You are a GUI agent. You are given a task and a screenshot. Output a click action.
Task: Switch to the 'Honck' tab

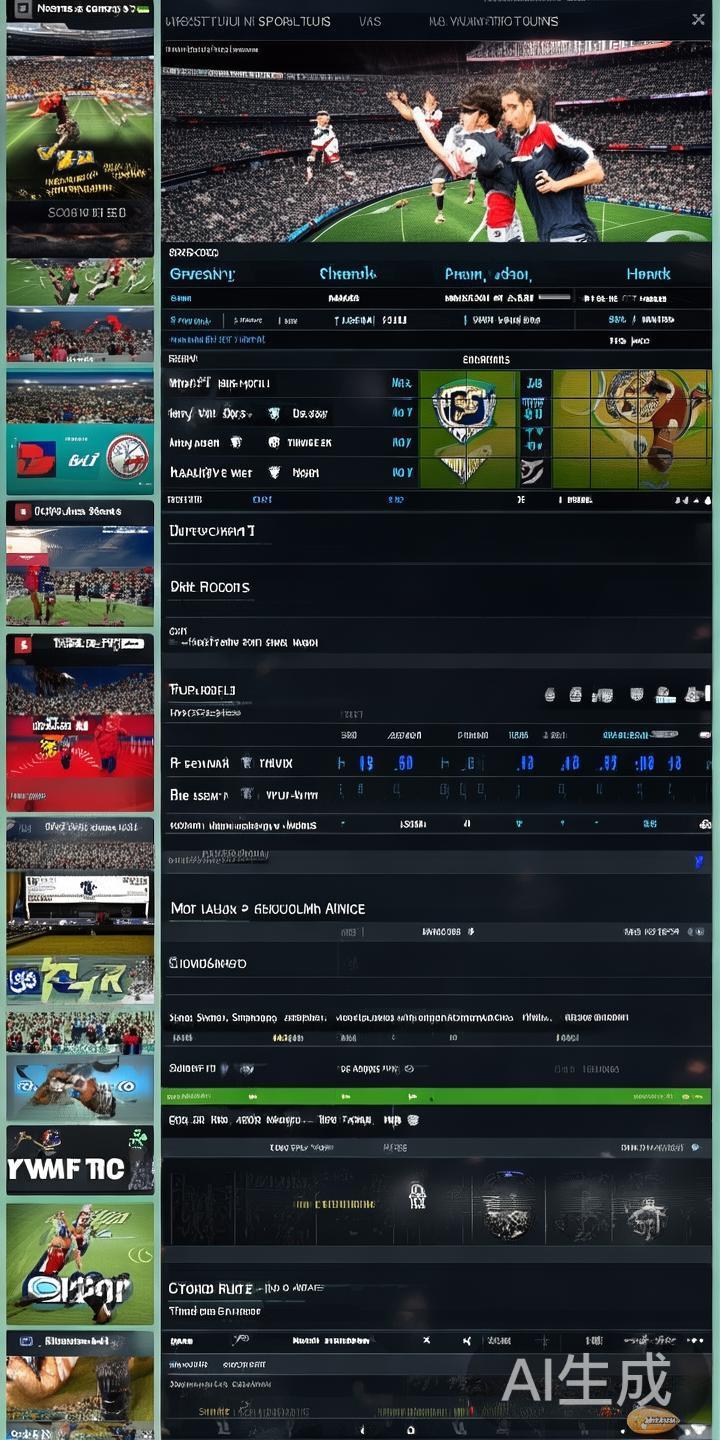click(x=648, y=273)
